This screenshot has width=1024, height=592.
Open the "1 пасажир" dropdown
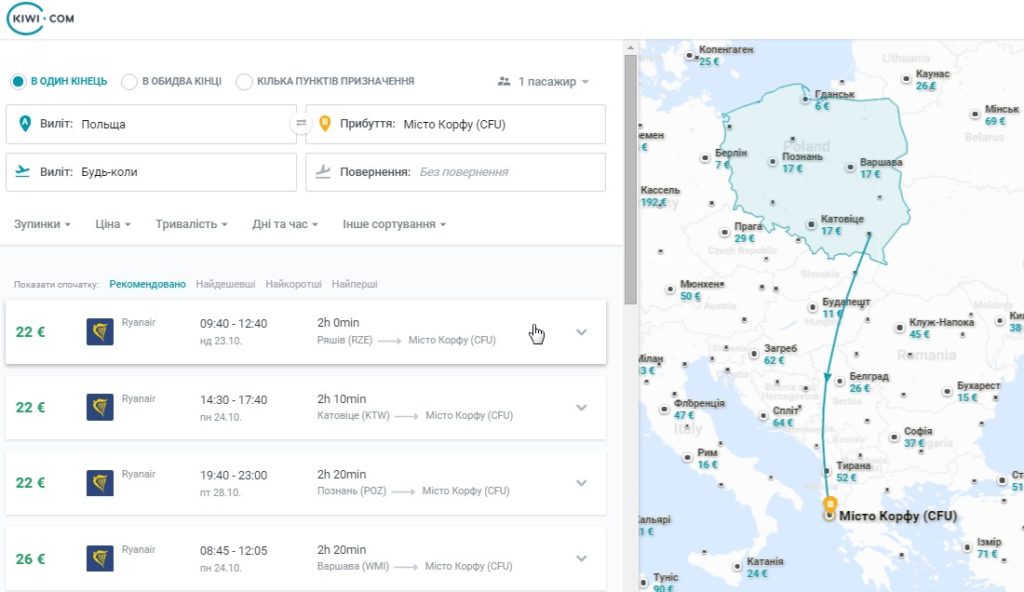pyautogui.click(x=543, y=82)
